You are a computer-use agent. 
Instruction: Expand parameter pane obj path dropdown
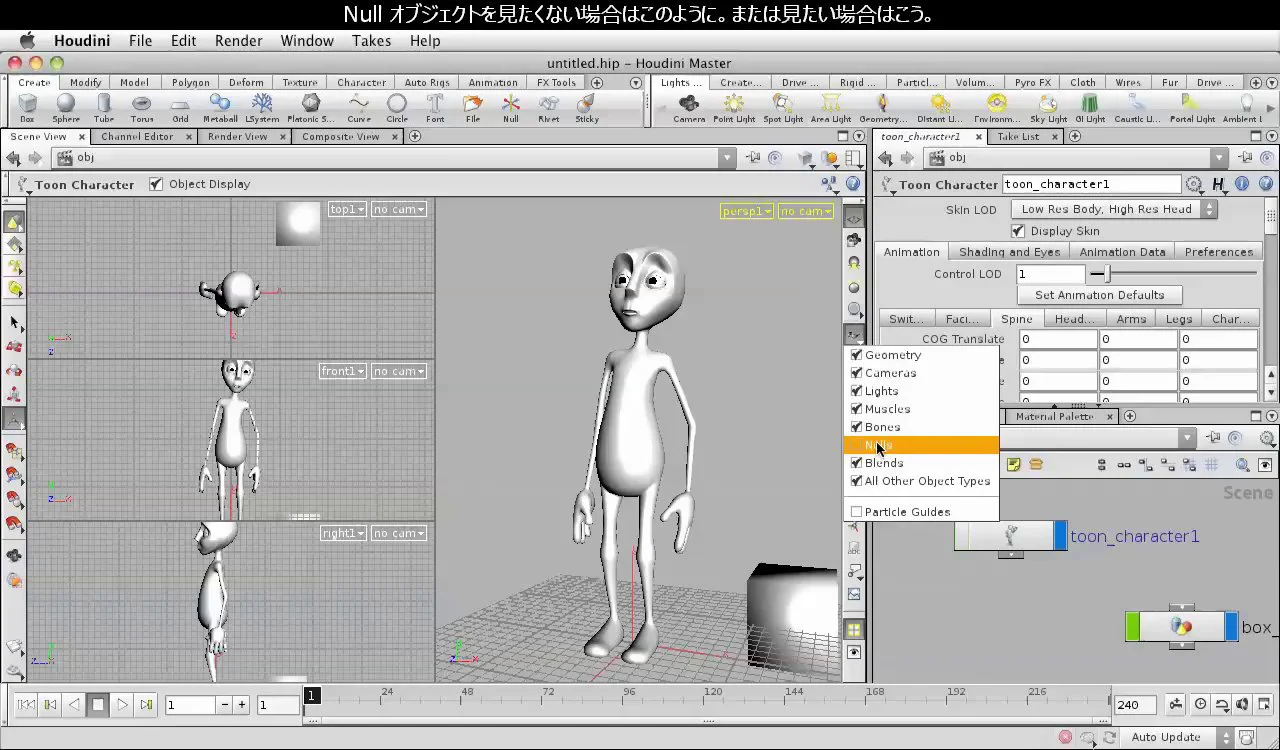point(1218,158)
